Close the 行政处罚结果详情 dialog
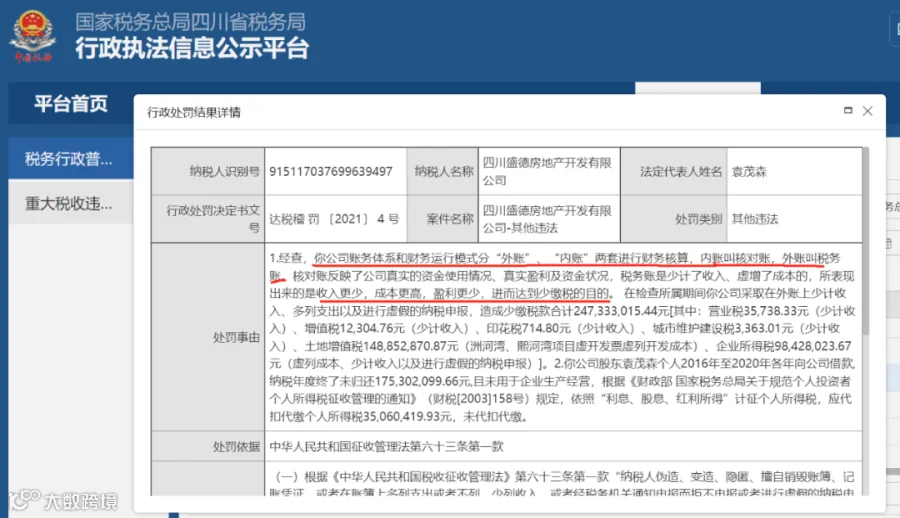Image resolution: width=900 pixels, height=518 pixels. (867, 111)
